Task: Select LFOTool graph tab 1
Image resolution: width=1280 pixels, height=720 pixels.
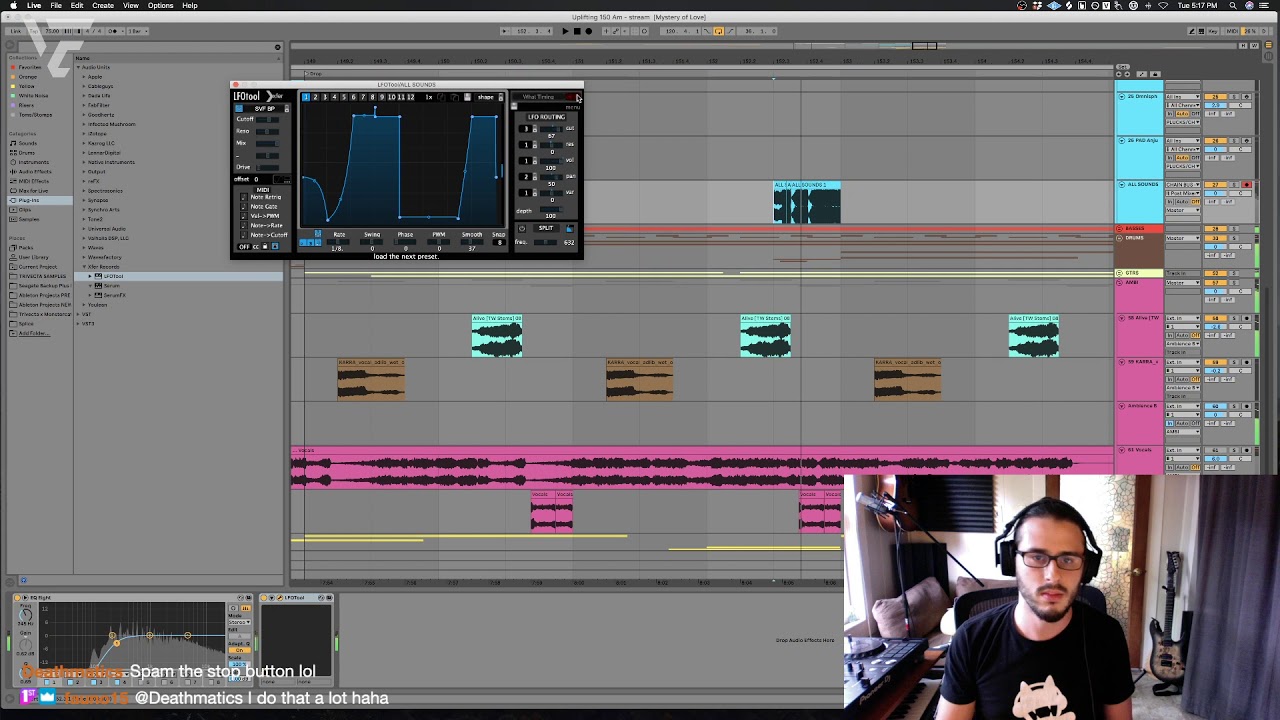Action: [306, 97]
